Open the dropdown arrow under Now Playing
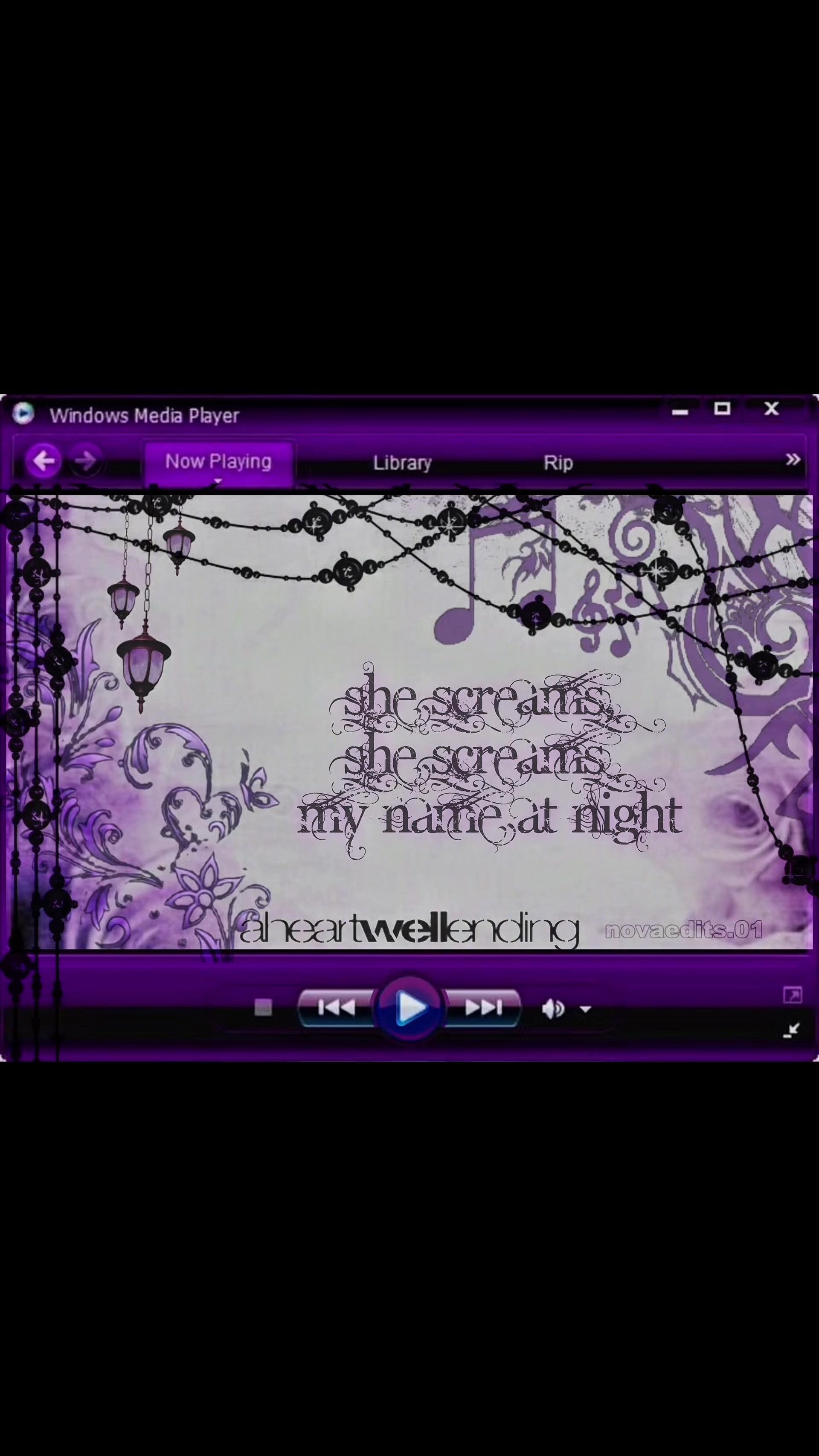This screenshot has height=1456, width=819. [x=218, y=481]
